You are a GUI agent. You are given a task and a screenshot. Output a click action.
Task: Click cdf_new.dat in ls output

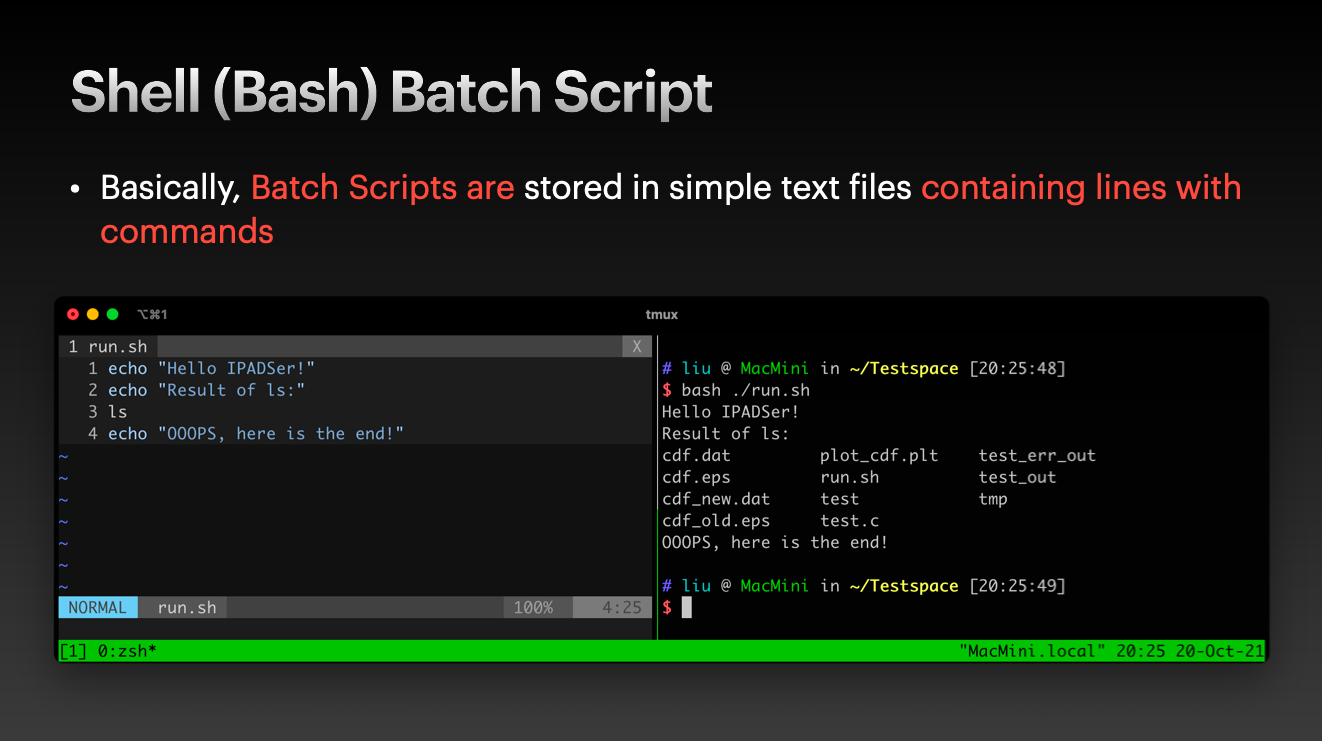(716, 499)
